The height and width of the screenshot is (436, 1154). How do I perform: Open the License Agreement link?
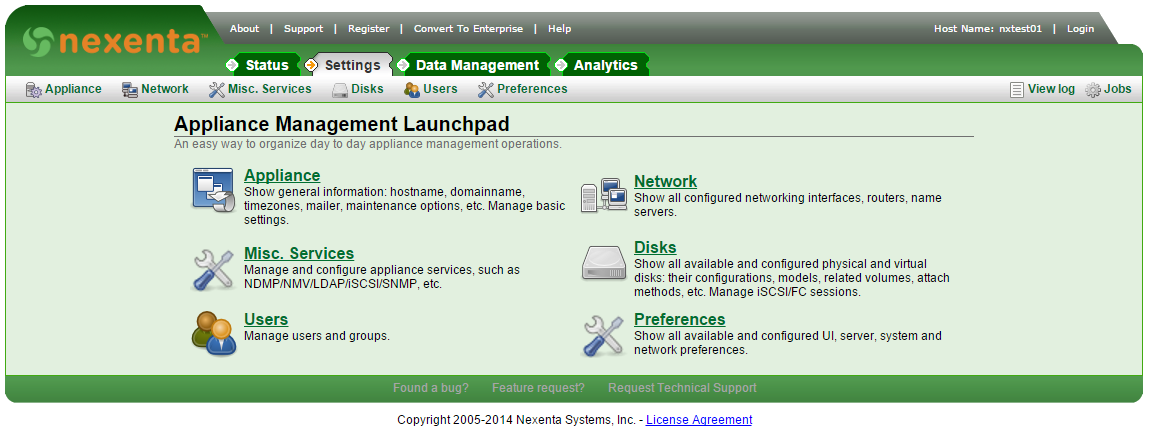(698, 420)
